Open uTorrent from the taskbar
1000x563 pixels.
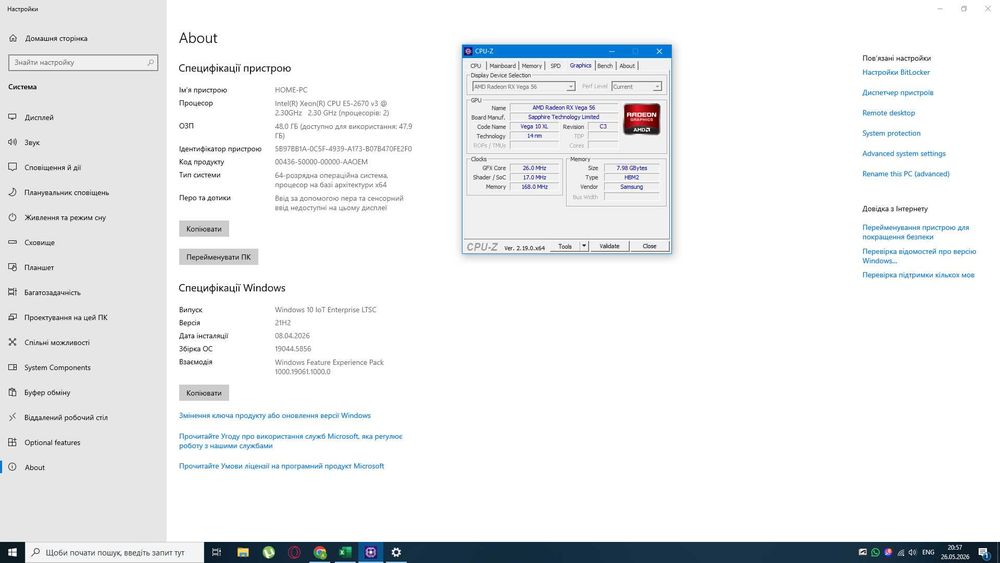(268, 552)
